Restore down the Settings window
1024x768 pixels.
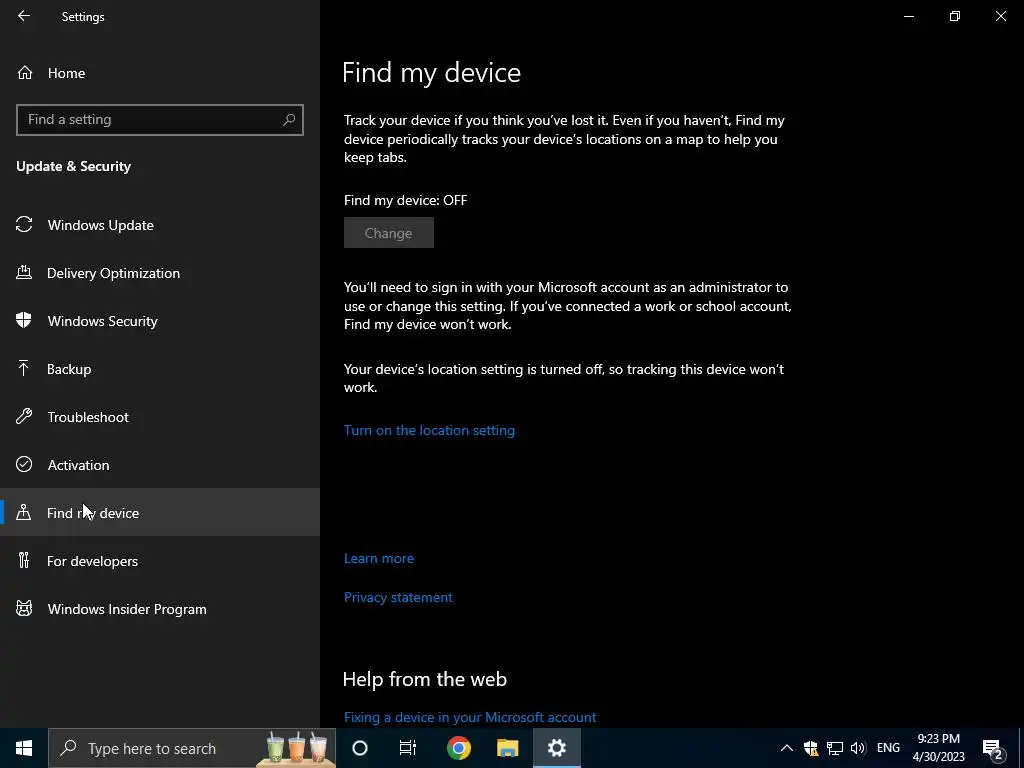[x=955, y=16]
